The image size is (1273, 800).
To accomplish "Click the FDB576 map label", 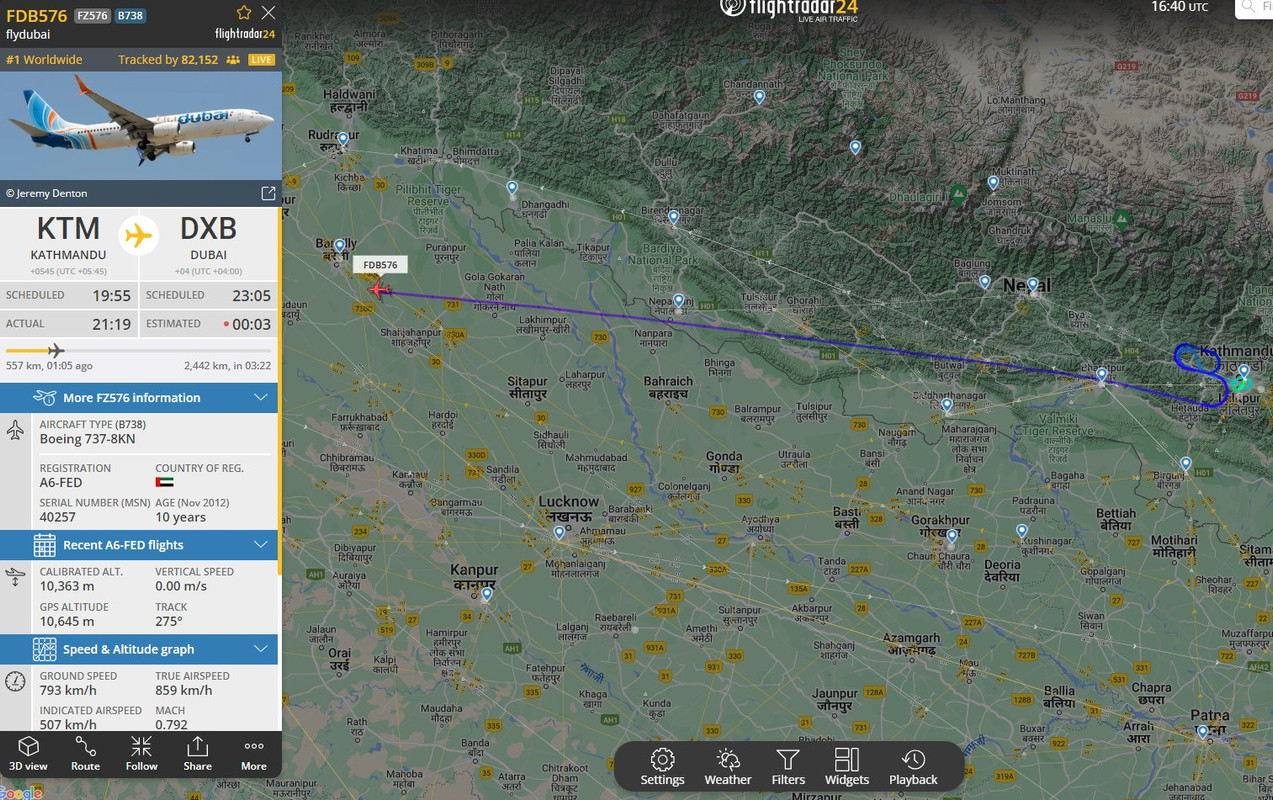I will (x=380, y=265).
